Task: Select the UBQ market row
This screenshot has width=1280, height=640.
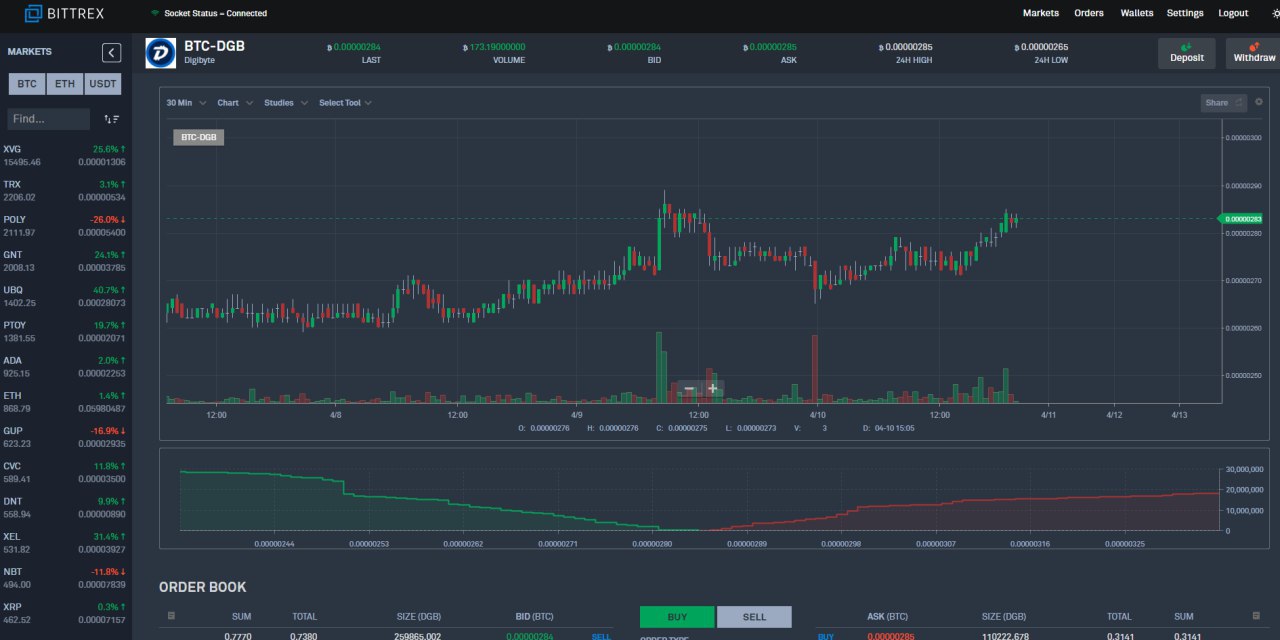Action: click(x=65, y=296)
